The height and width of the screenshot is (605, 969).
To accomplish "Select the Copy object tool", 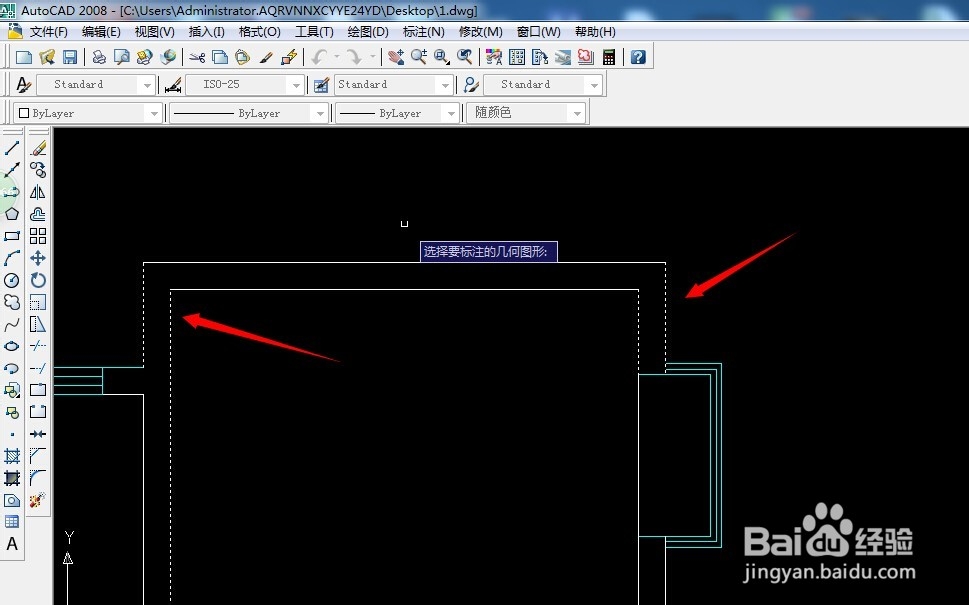I will pos(38,170).
